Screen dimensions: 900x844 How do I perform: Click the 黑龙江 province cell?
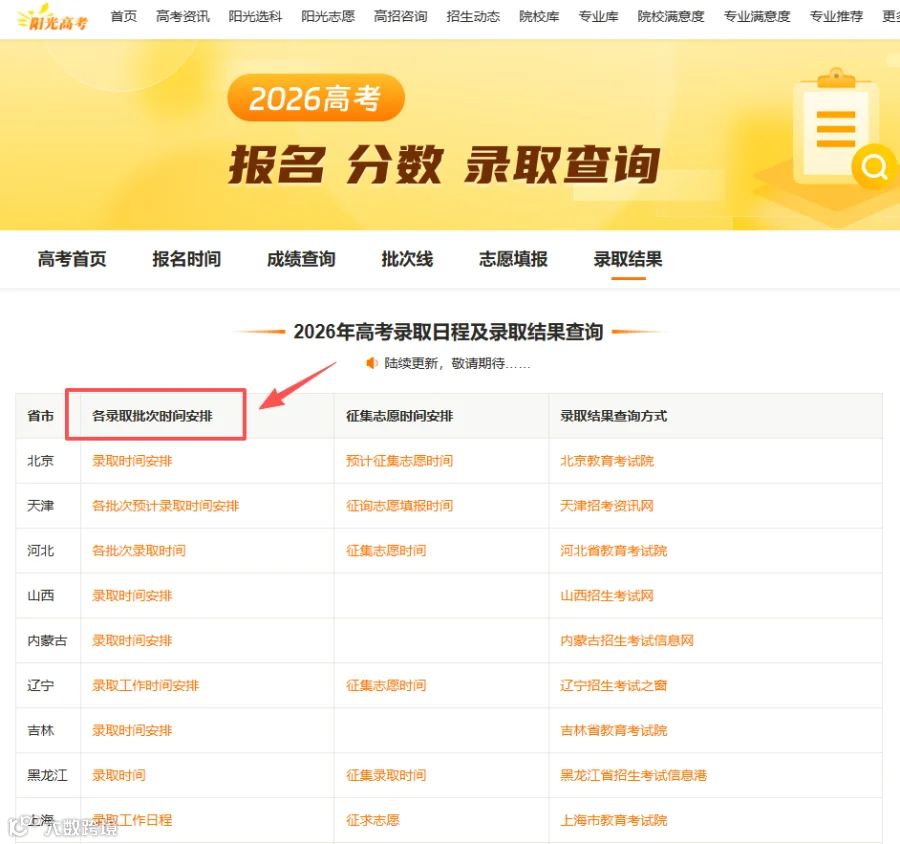[x=47, y=775]
